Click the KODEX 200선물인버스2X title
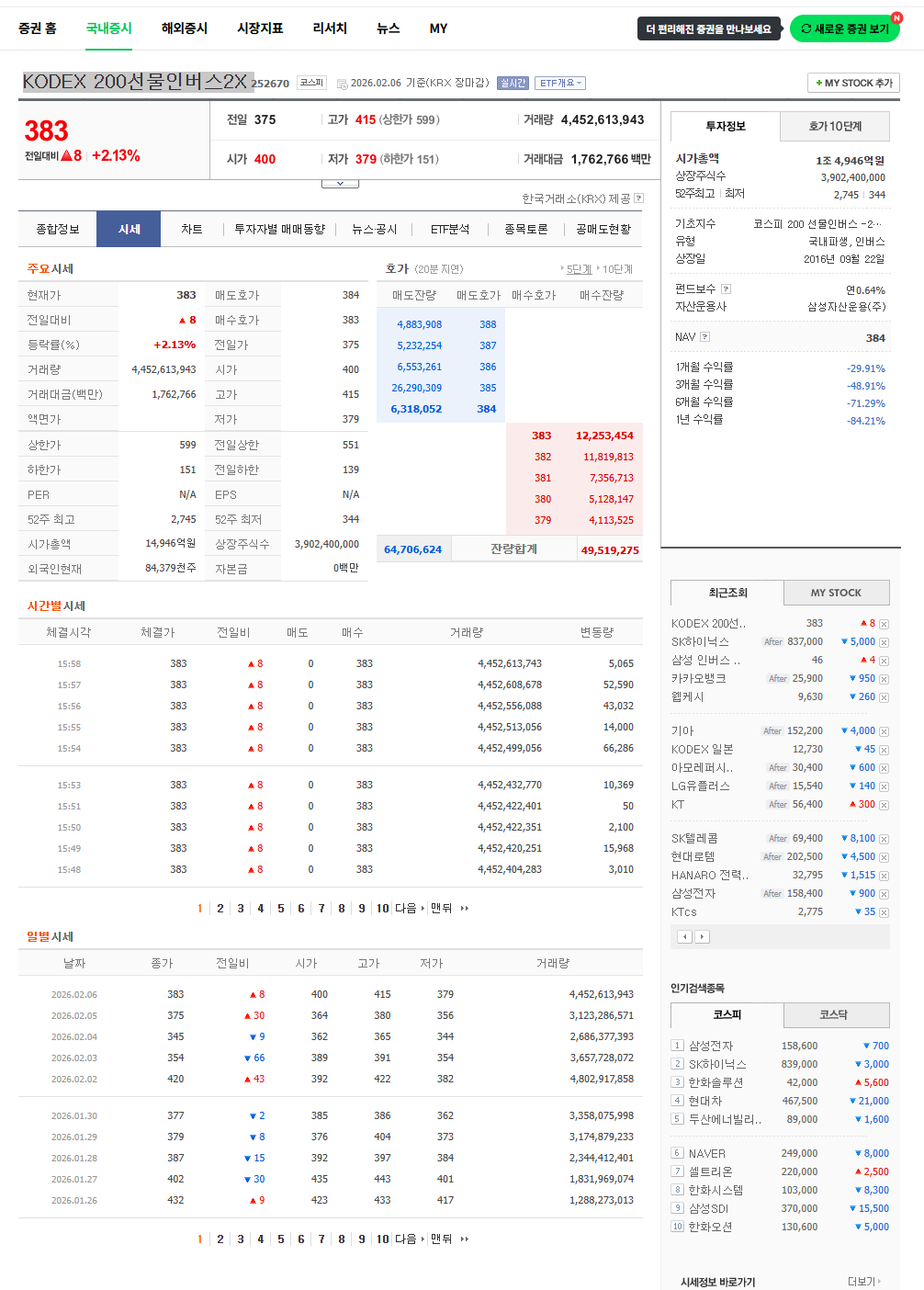 click(x=135, y=82)
